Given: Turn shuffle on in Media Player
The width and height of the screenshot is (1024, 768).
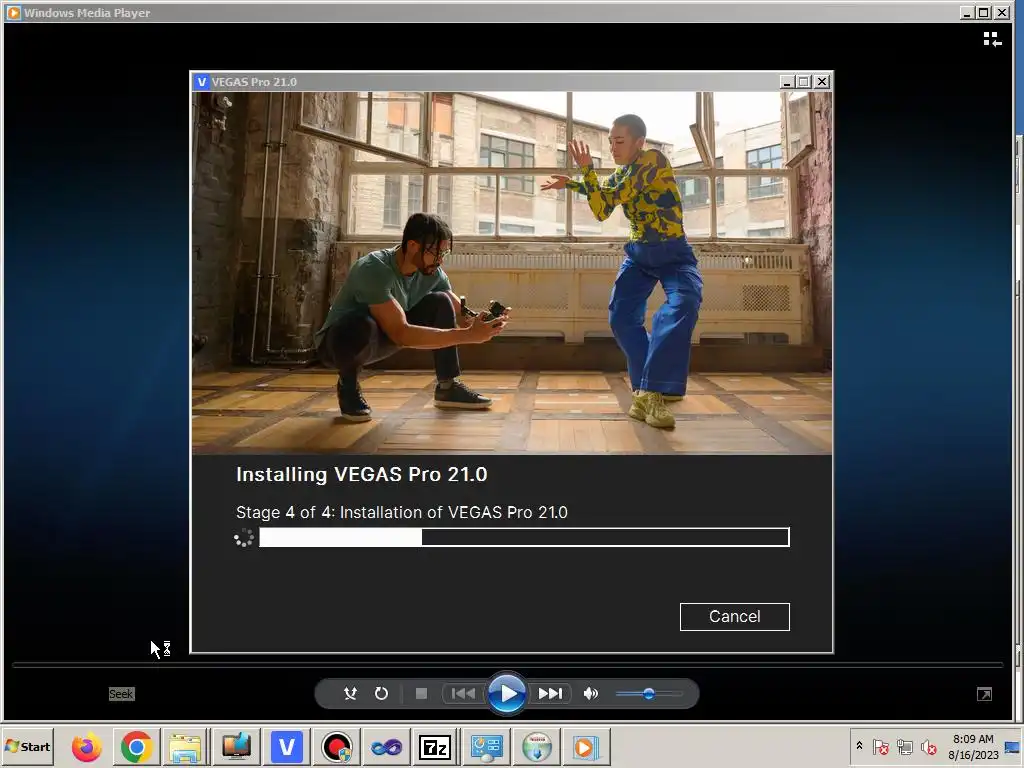Looking at the screenshot, I should pyautogui.click(x=351, y=694).
